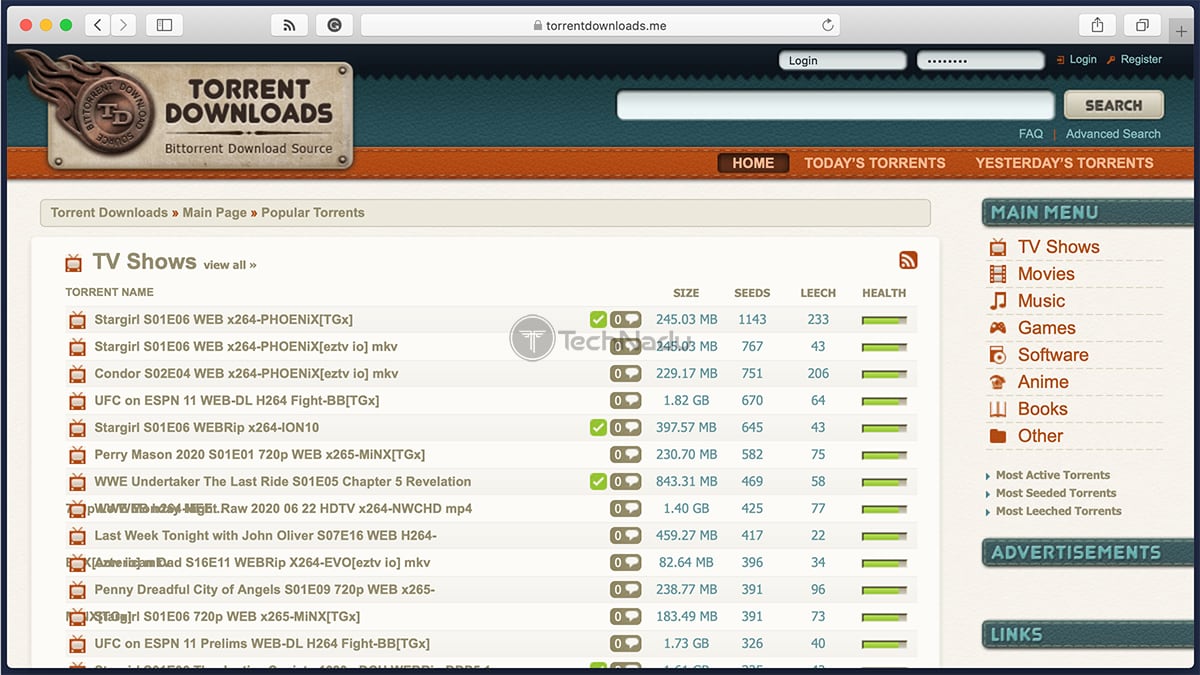This screenshot has width=1200, height=675.
Task: Click the password field
Action: point(980,60)
